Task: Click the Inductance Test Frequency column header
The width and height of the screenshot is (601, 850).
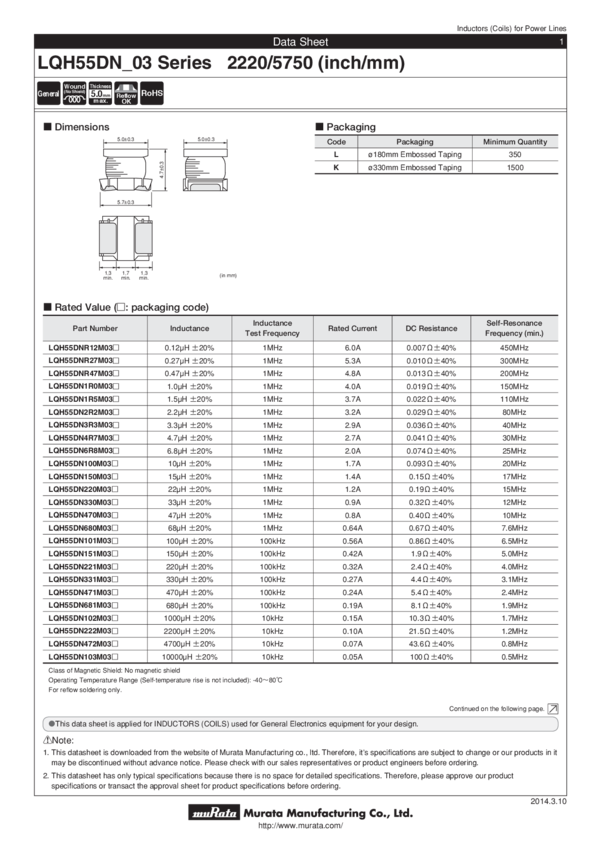Action: pos(272,328)
